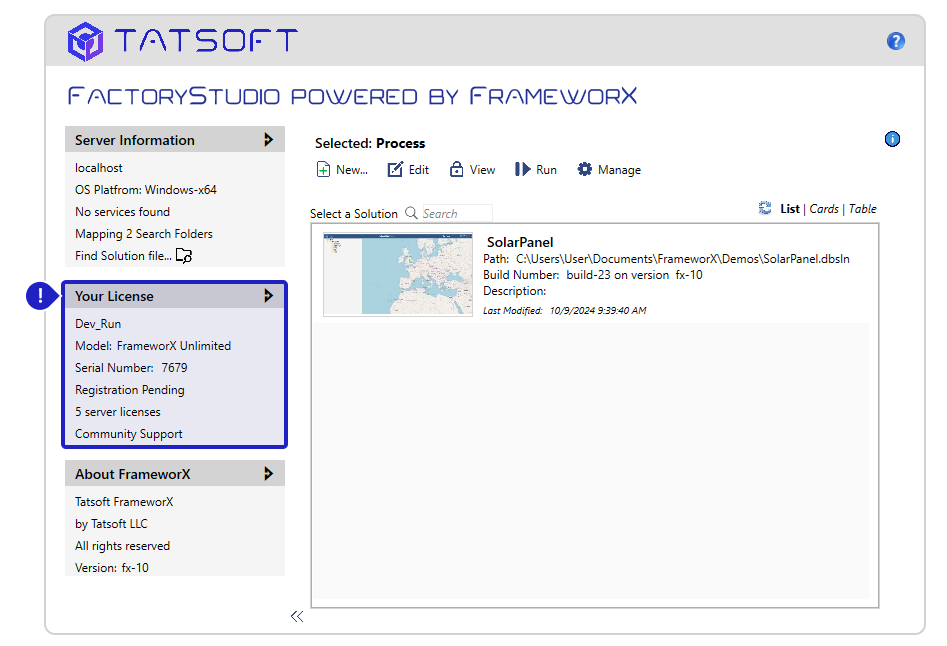
Task: Click the Server Information header
Action: pyautogui.click(x=175, y=140)
